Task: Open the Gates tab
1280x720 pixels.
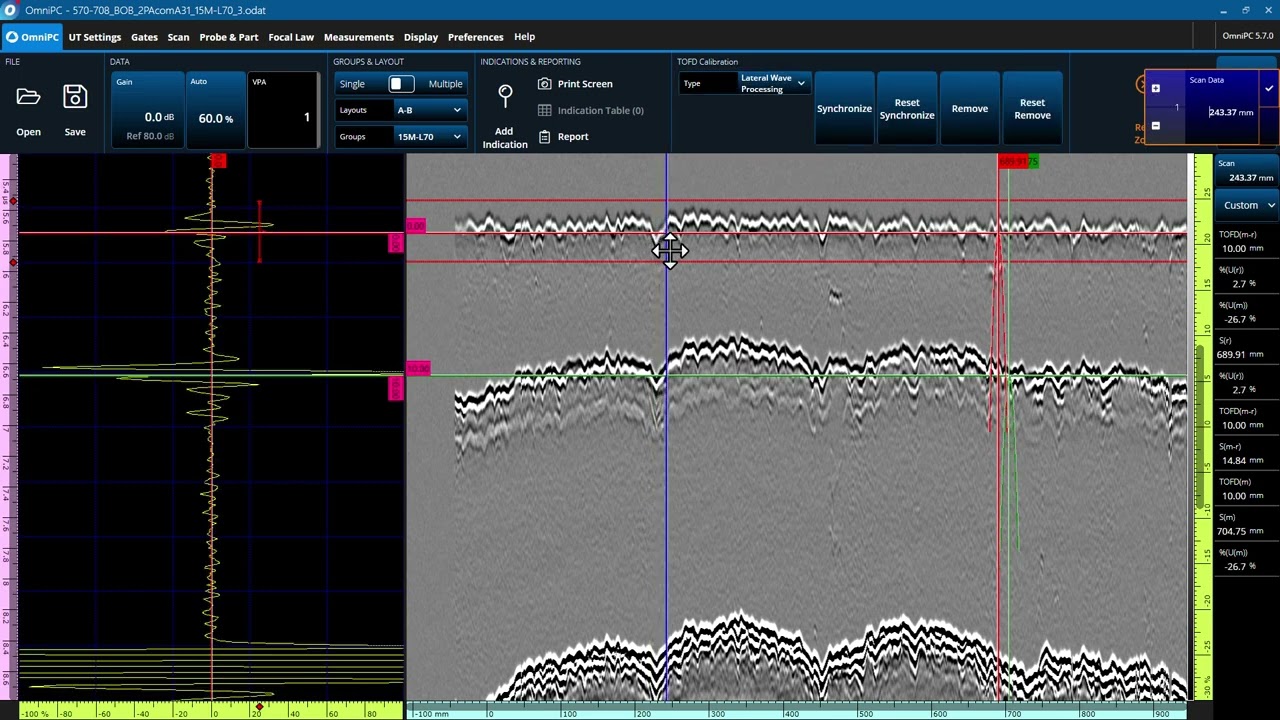Action: 144,37
